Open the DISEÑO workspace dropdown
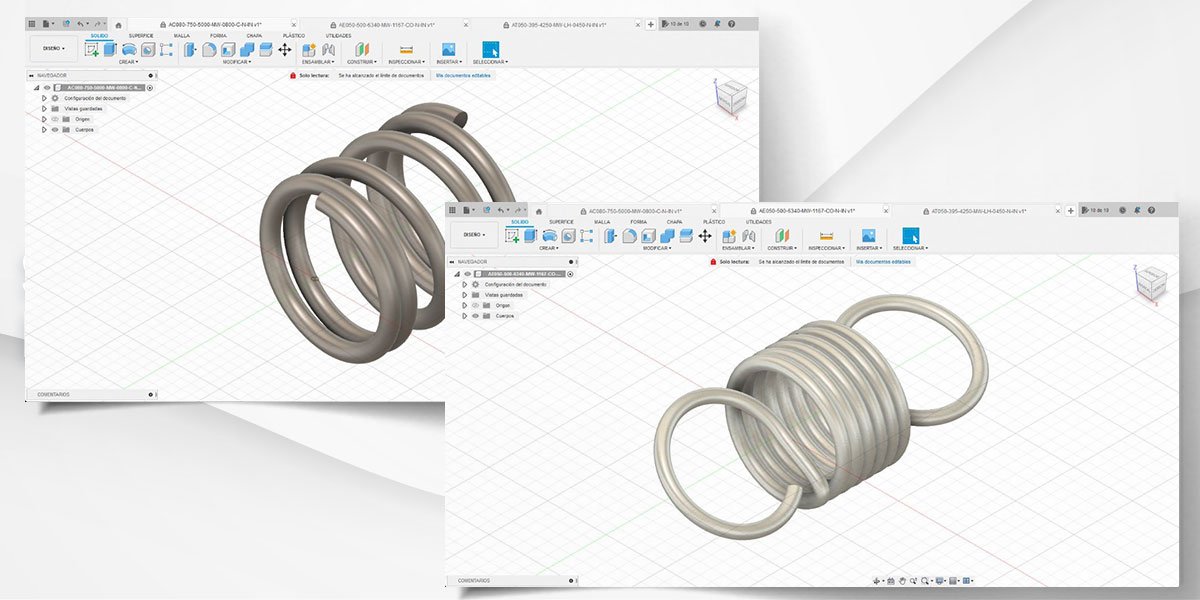 pyautogui.click(x=473, y=234)
